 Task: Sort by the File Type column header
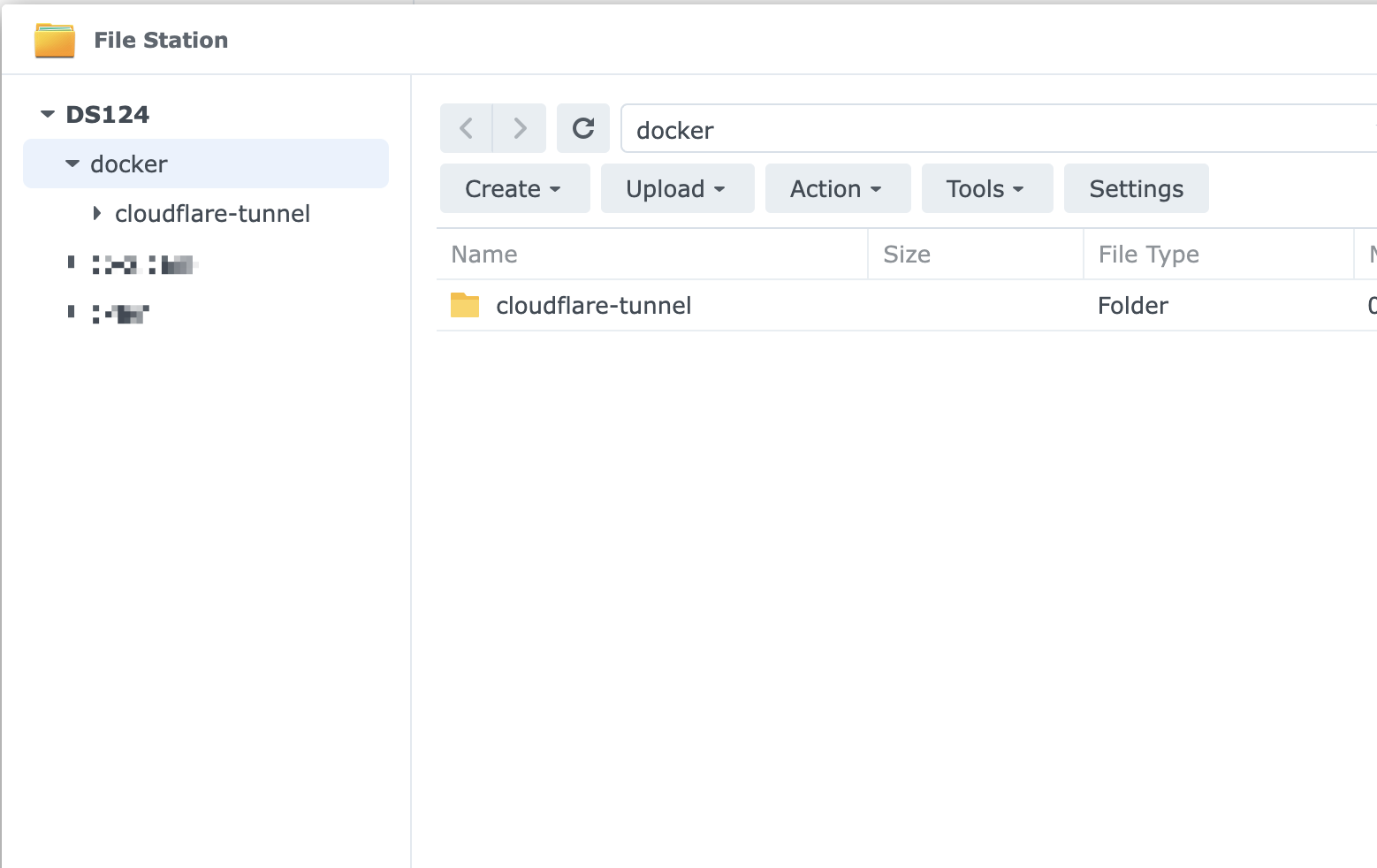point(1219,255)
